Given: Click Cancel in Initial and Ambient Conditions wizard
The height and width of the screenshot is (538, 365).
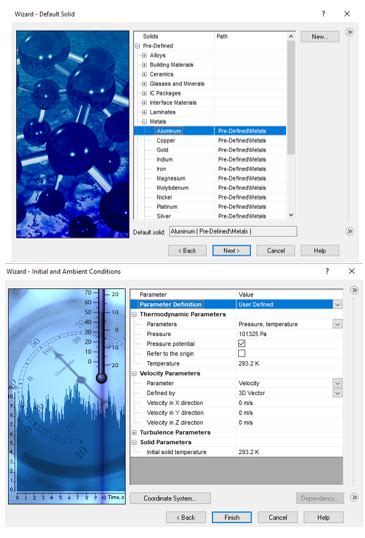Looking at the screenshot, I should 278,517.
